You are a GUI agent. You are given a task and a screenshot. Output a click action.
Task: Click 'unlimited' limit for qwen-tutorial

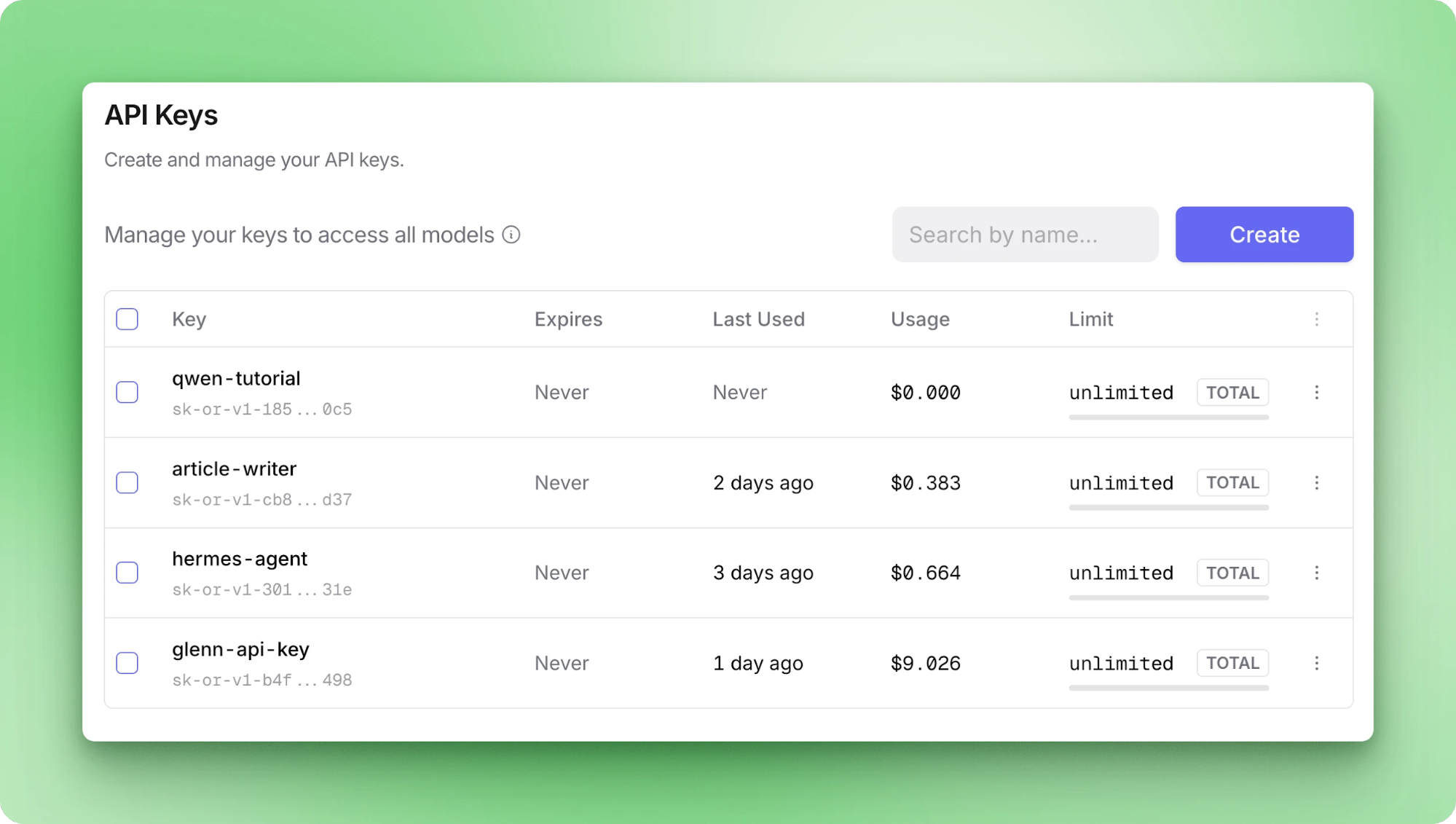click(1121, 393)
